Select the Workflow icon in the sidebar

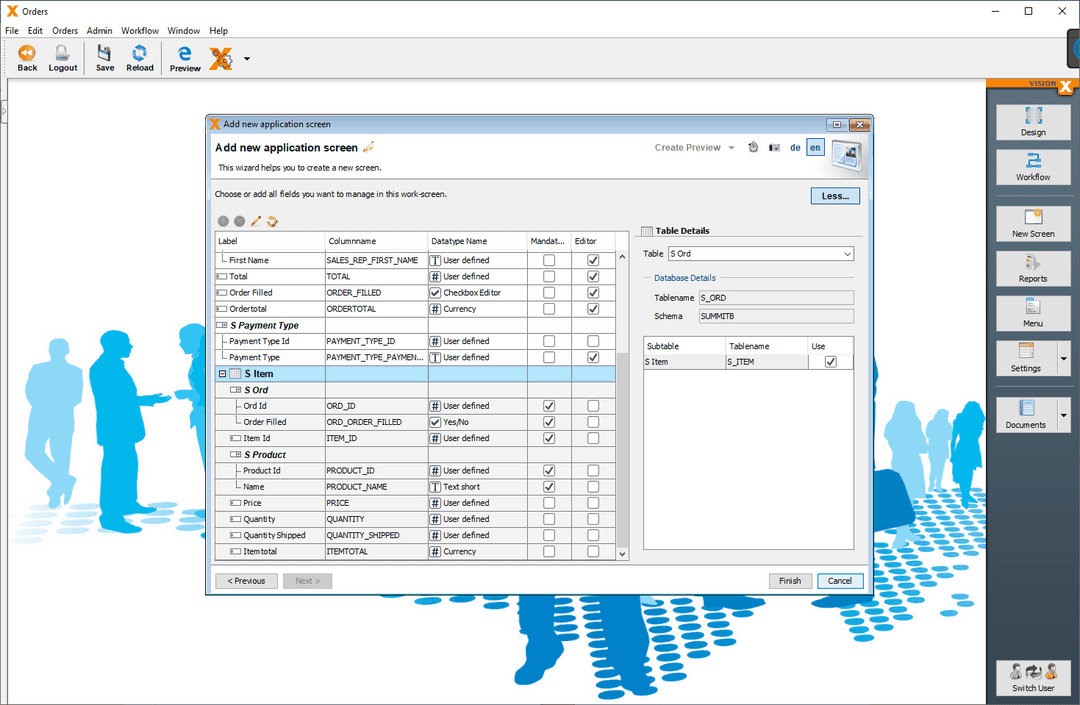pos(1033,167)
